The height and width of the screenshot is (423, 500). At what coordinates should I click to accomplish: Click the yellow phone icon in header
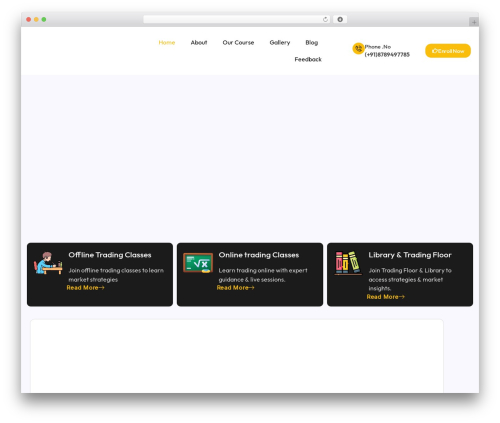pyautogui.click(x=358, y=49)
